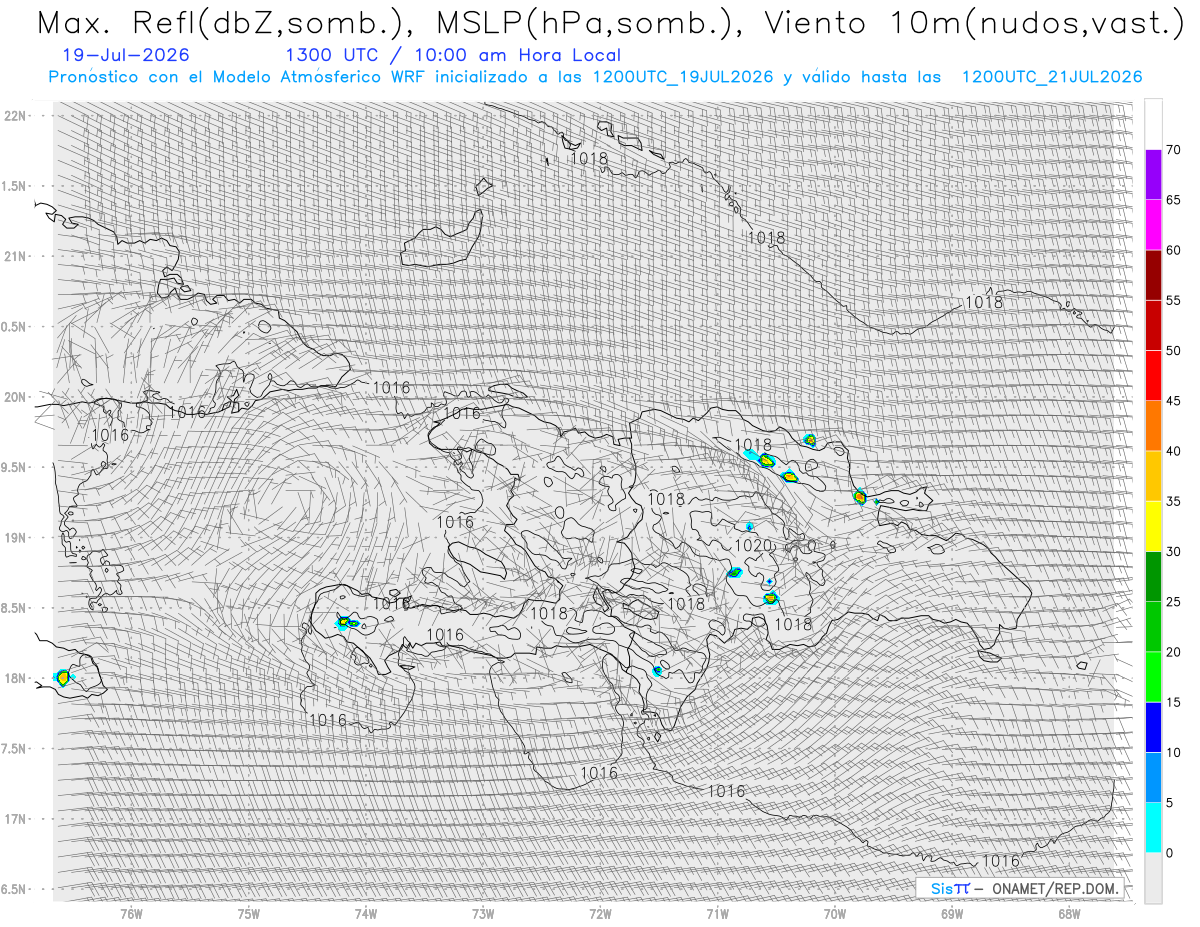Click the colorbar value label 45
The width and height of the screenshot is (1200, 927).
click(x=1173, y=401)
